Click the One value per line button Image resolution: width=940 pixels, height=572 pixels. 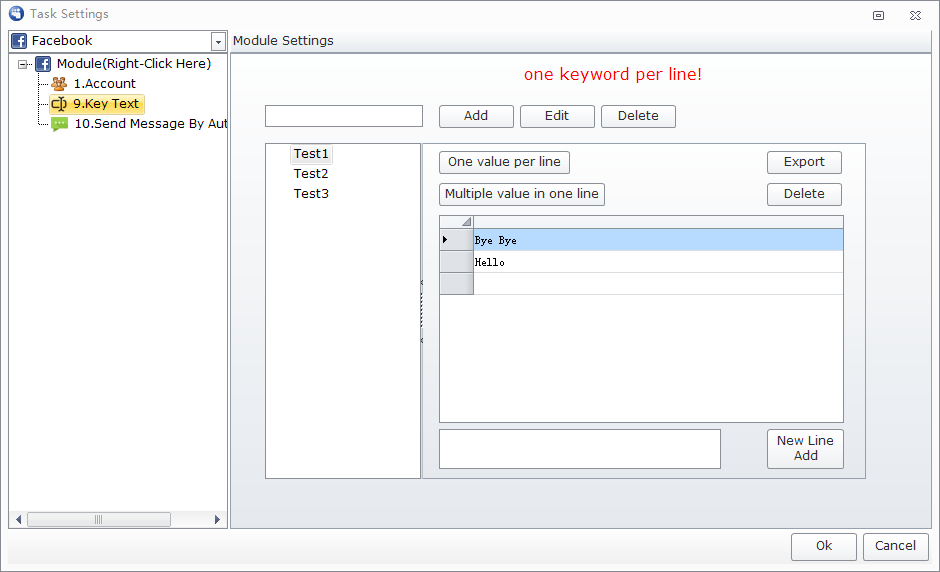(x=504, y=162)
